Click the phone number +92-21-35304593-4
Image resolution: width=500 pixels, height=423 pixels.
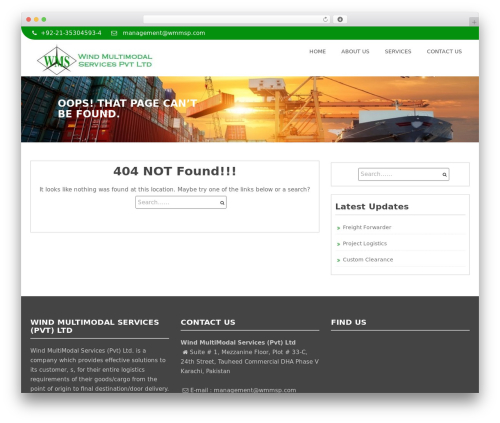(71, 33)
